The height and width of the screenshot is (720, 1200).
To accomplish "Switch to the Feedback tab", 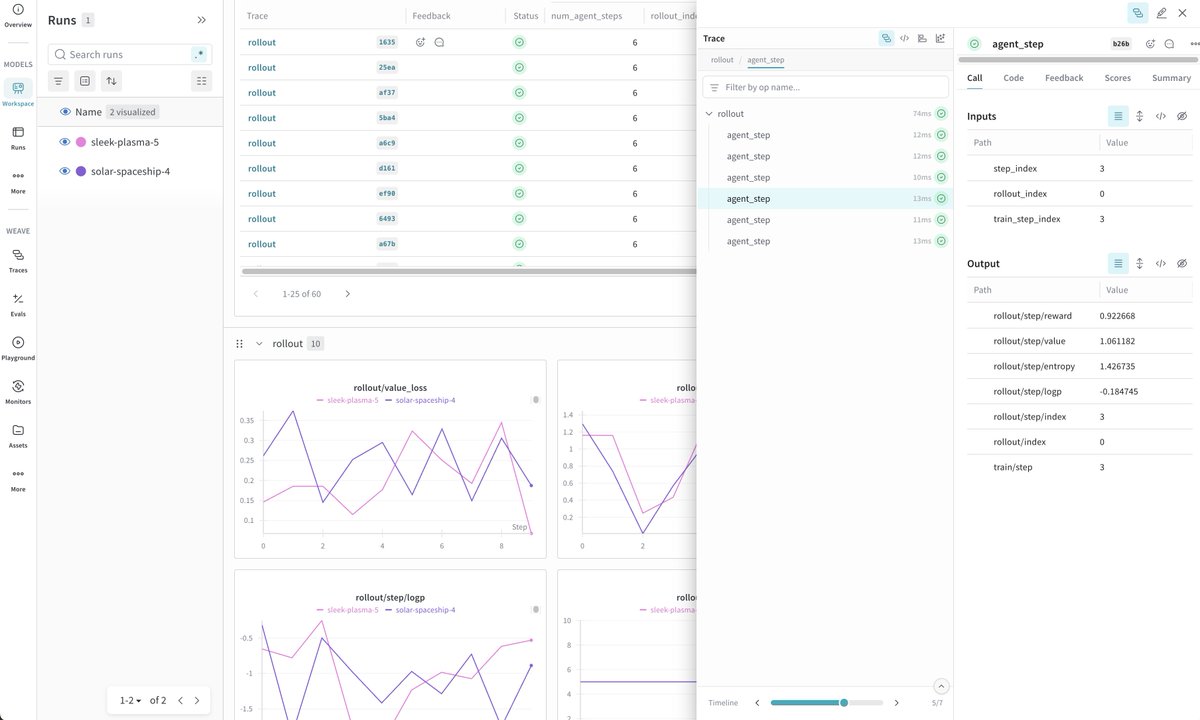I will (1064, 78).
